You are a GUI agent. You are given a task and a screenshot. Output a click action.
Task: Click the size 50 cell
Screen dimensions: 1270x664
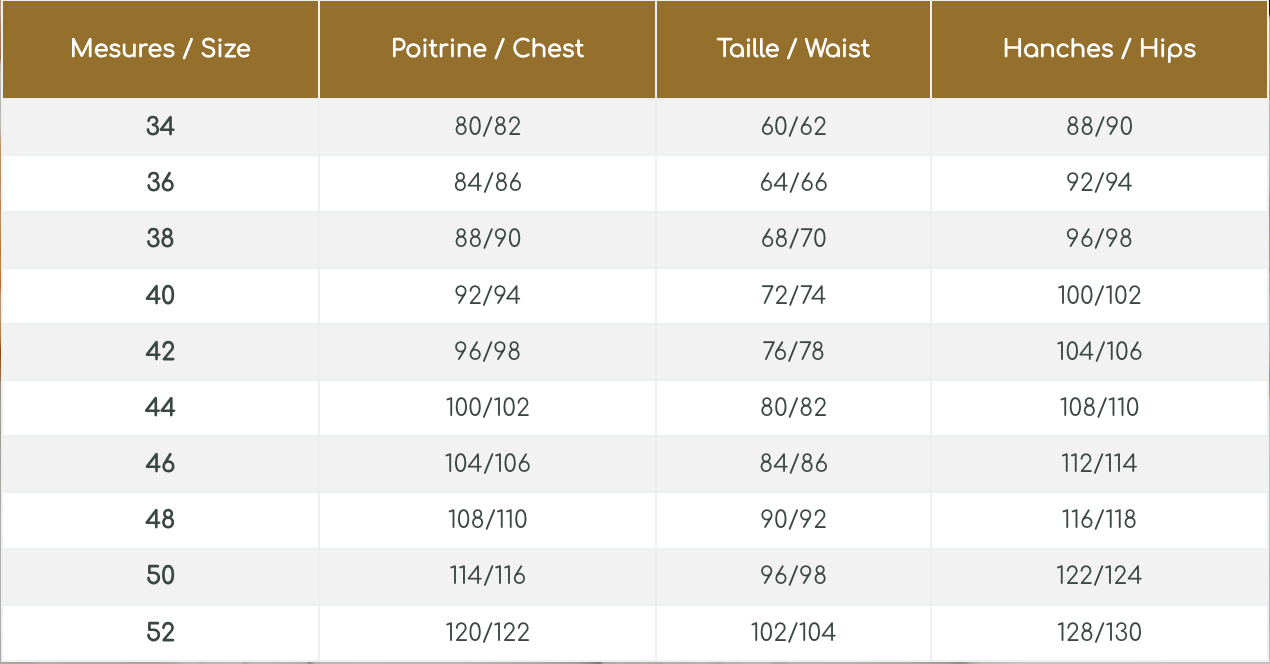coord(160,575)
